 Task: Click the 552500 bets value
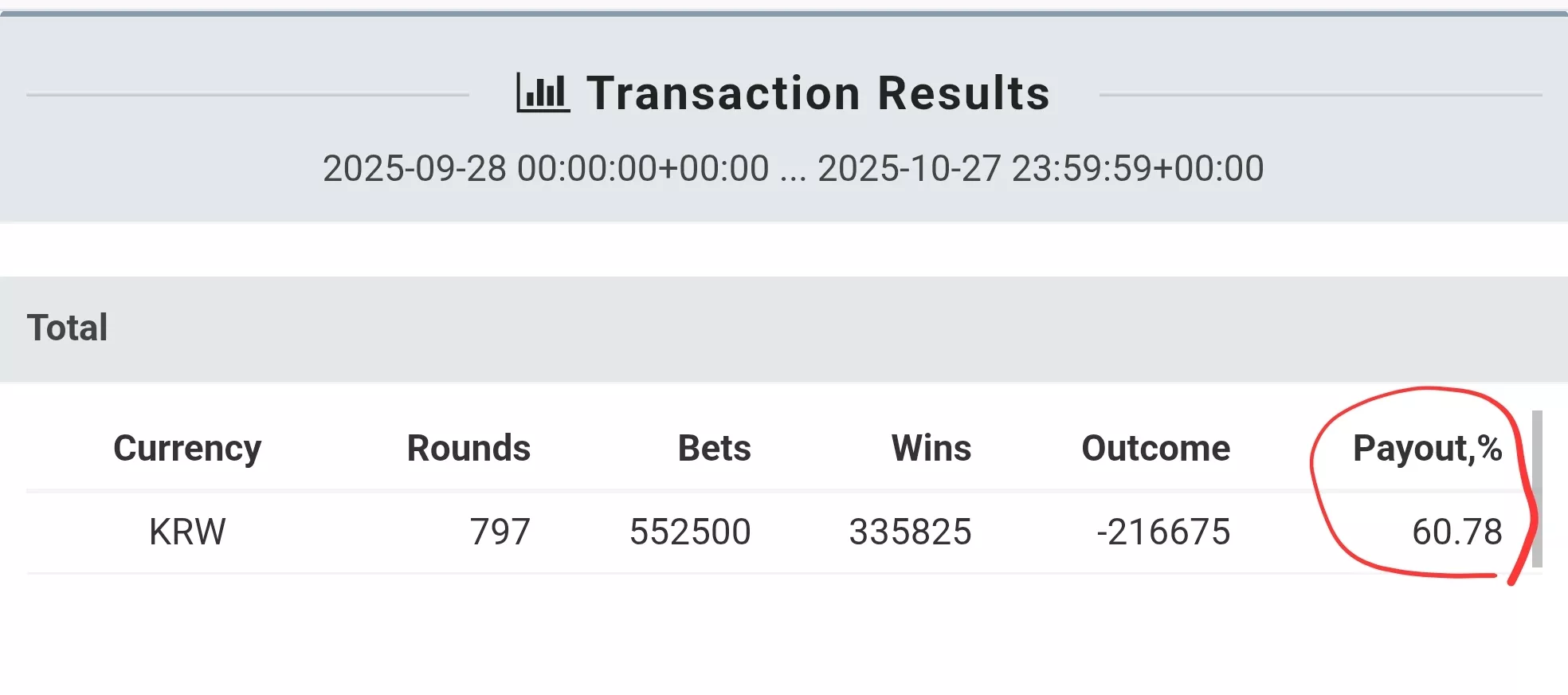691,532
